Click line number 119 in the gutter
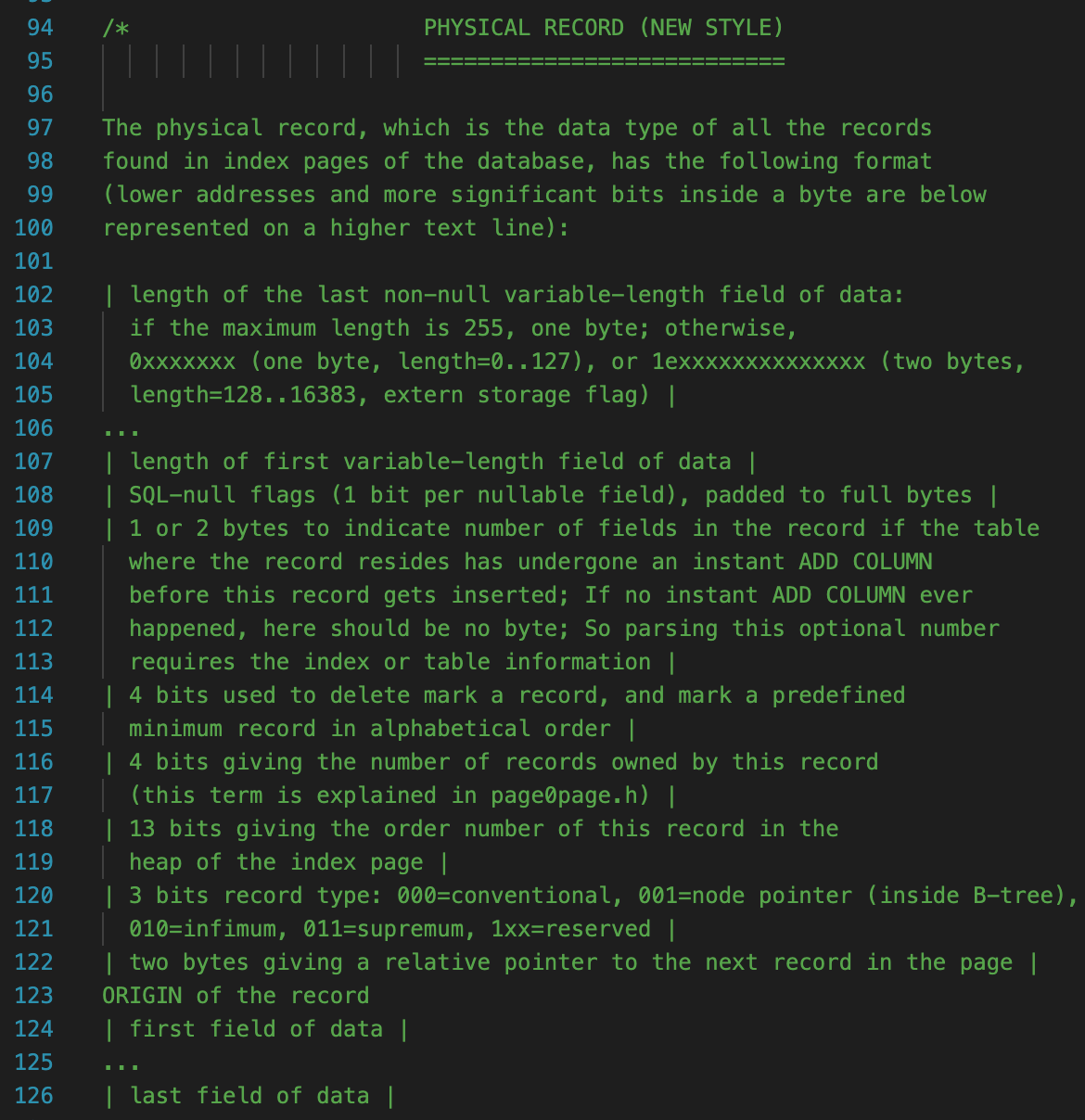 coord(34,862)
